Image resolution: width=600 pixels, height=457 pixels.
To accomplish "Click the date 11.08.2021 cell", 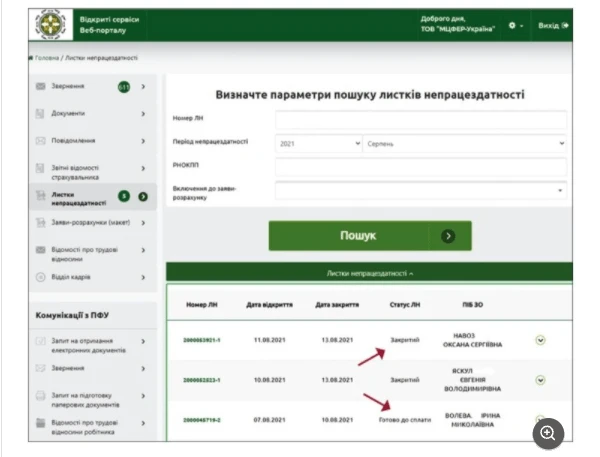I will pos(269,340).
